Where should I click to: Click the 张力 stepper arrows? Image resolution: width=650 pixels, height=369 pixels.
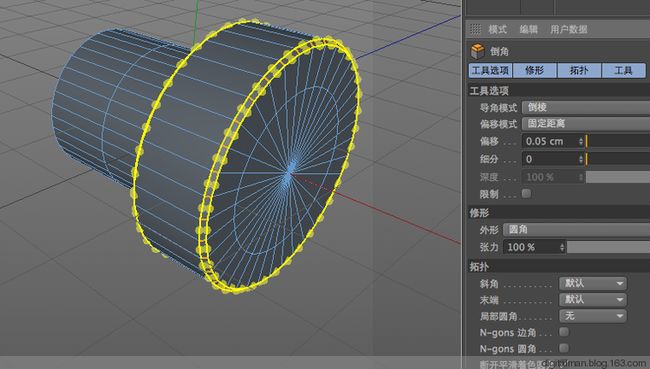pyautogui.click(x=562, y=247)
